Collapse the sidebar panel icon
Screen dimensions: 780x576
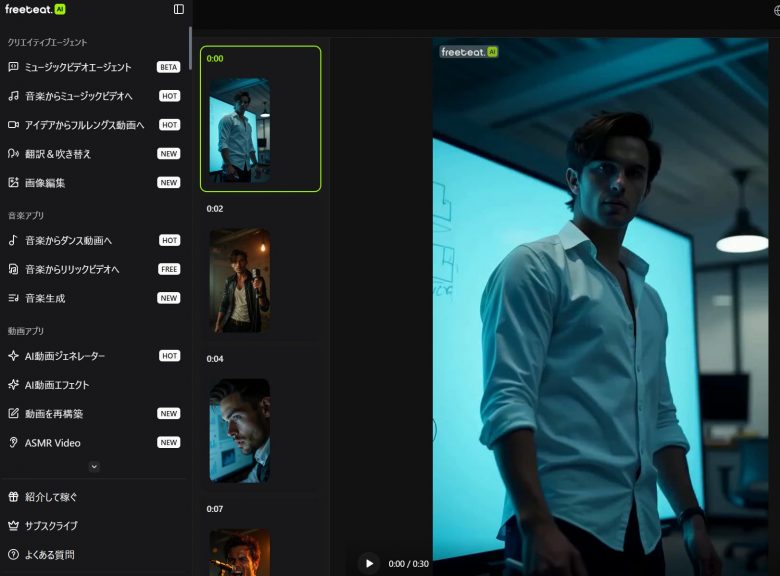[x=179, y=9]
